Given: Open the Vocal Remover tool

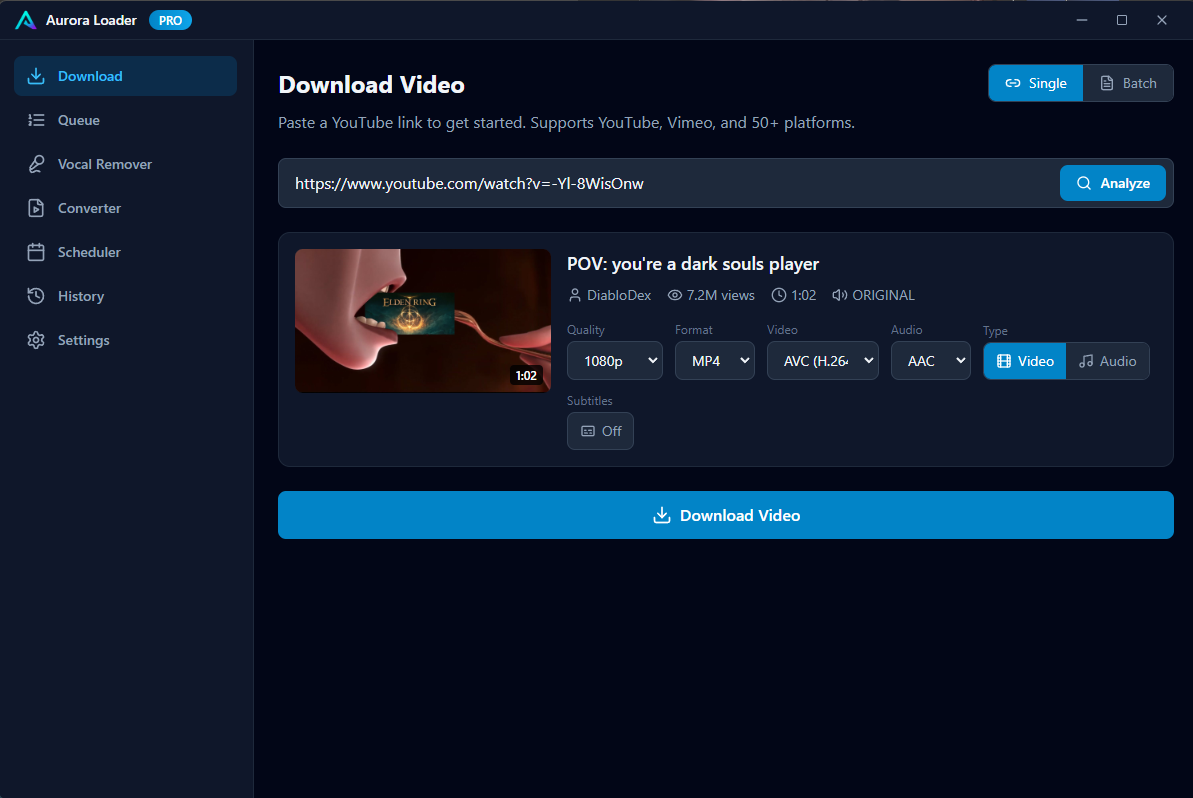Looking at the screenshot, I should pos(102,164).
